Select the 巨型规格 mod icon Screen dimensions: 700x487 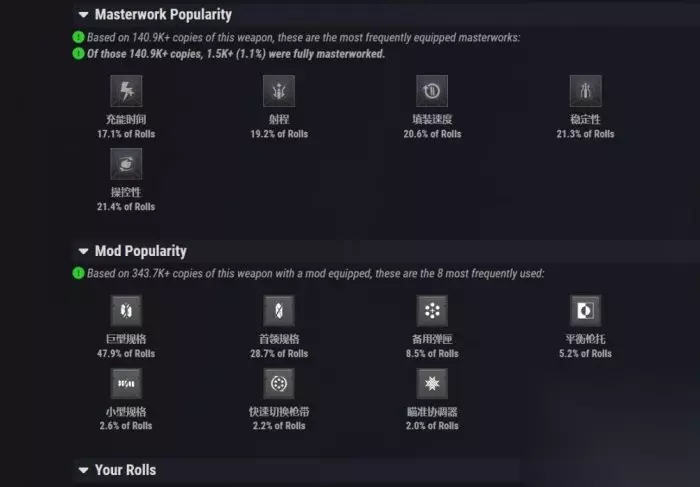point(126,311)
